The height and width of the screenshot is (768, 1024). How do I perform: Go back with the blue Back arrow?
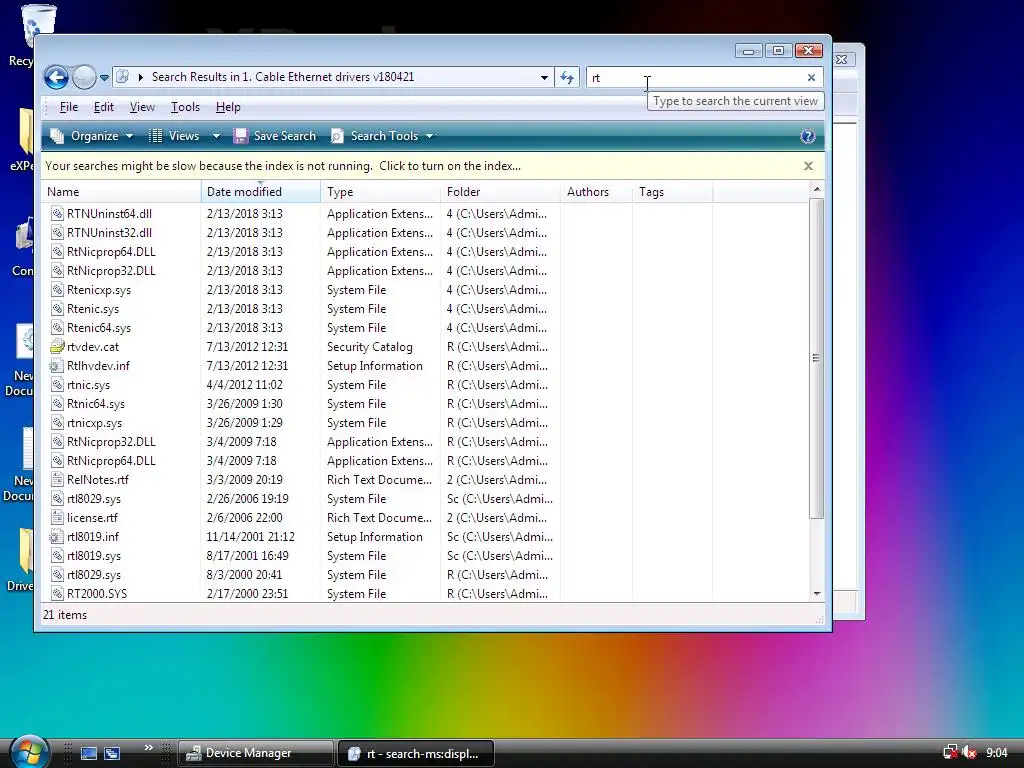tap(56, 77)
